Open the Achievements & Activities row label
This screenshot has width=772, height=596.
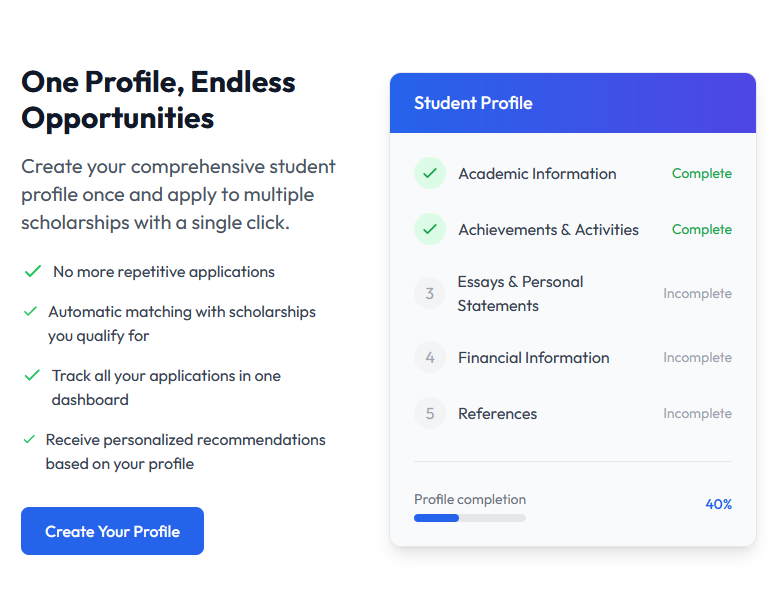point(548,230)
